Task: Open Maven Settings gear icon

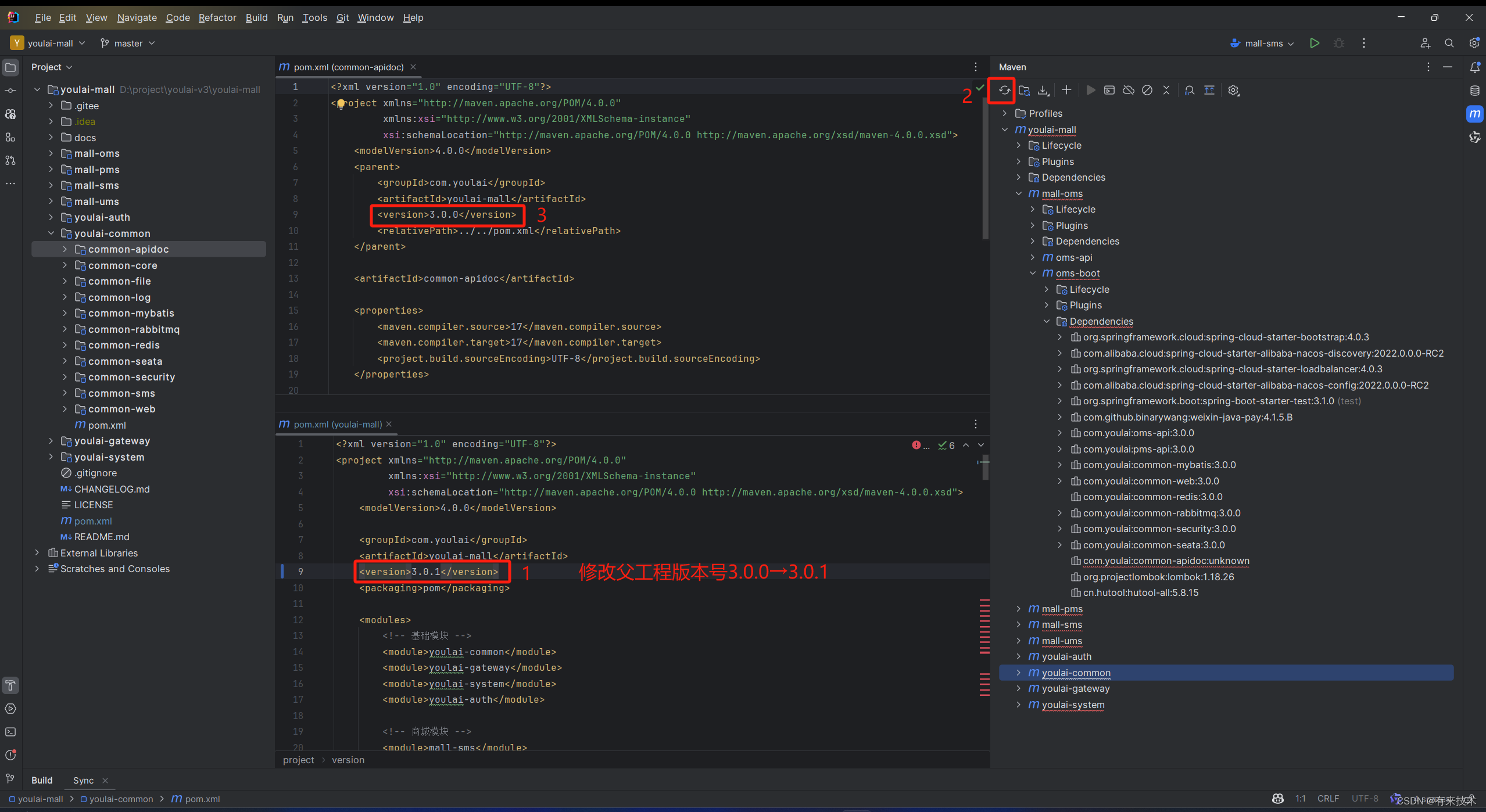Action: [x=1234, y=91]
